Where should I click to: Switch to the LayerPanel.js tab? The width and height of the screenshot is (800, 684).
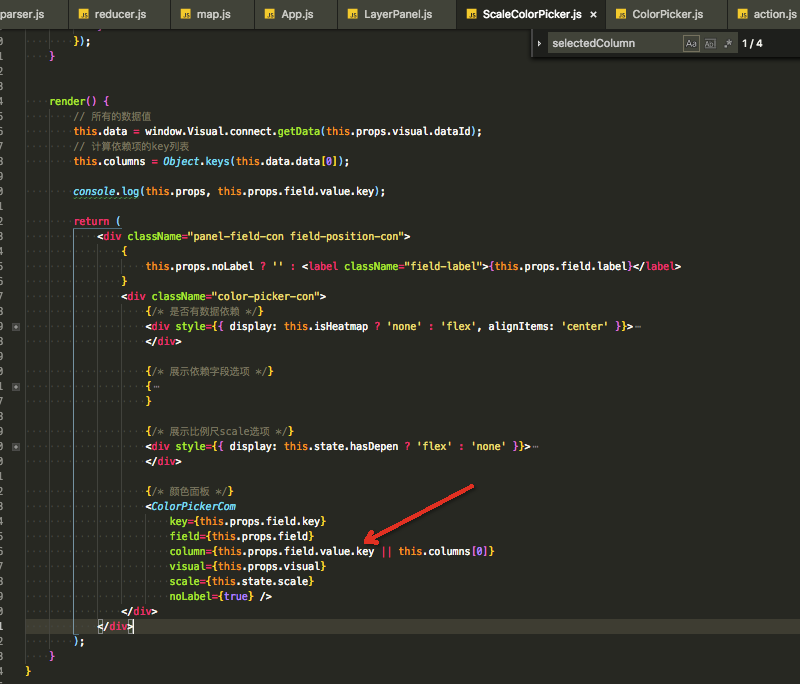click(x=397, y=14)
